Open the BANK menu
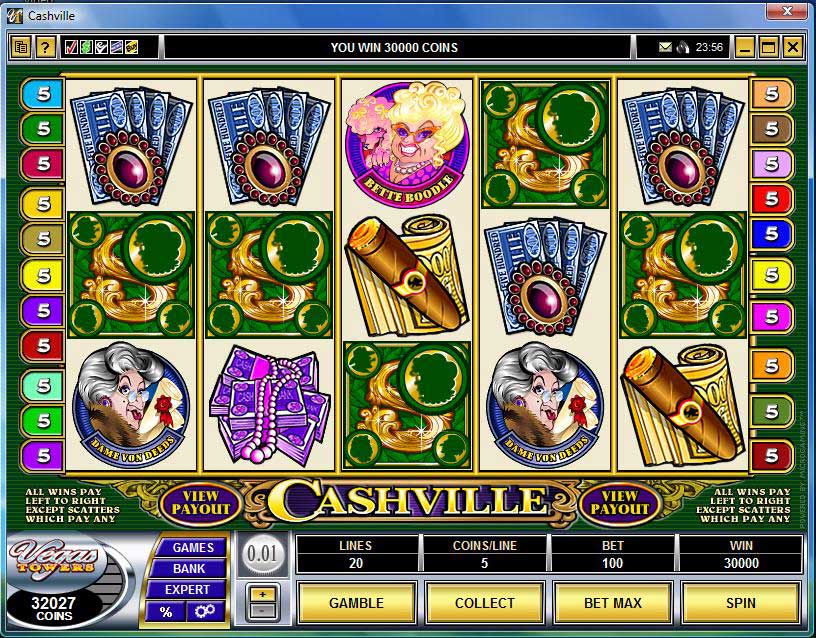 pyautogui.click(x=189, y=568)
